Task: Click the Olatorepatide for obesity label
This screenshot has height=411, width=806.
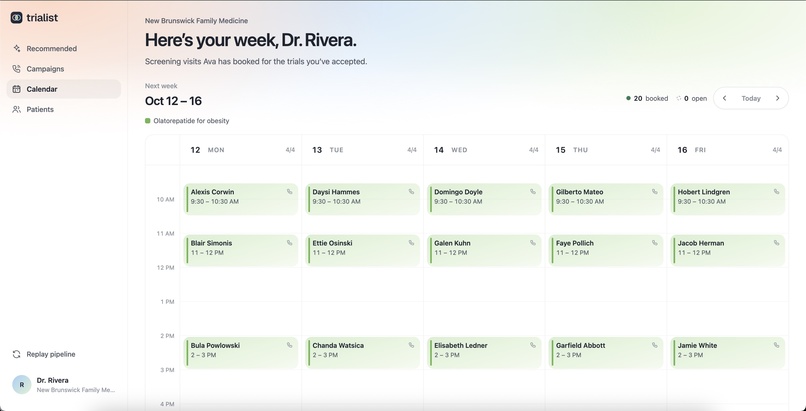Action: coord(191,121)
